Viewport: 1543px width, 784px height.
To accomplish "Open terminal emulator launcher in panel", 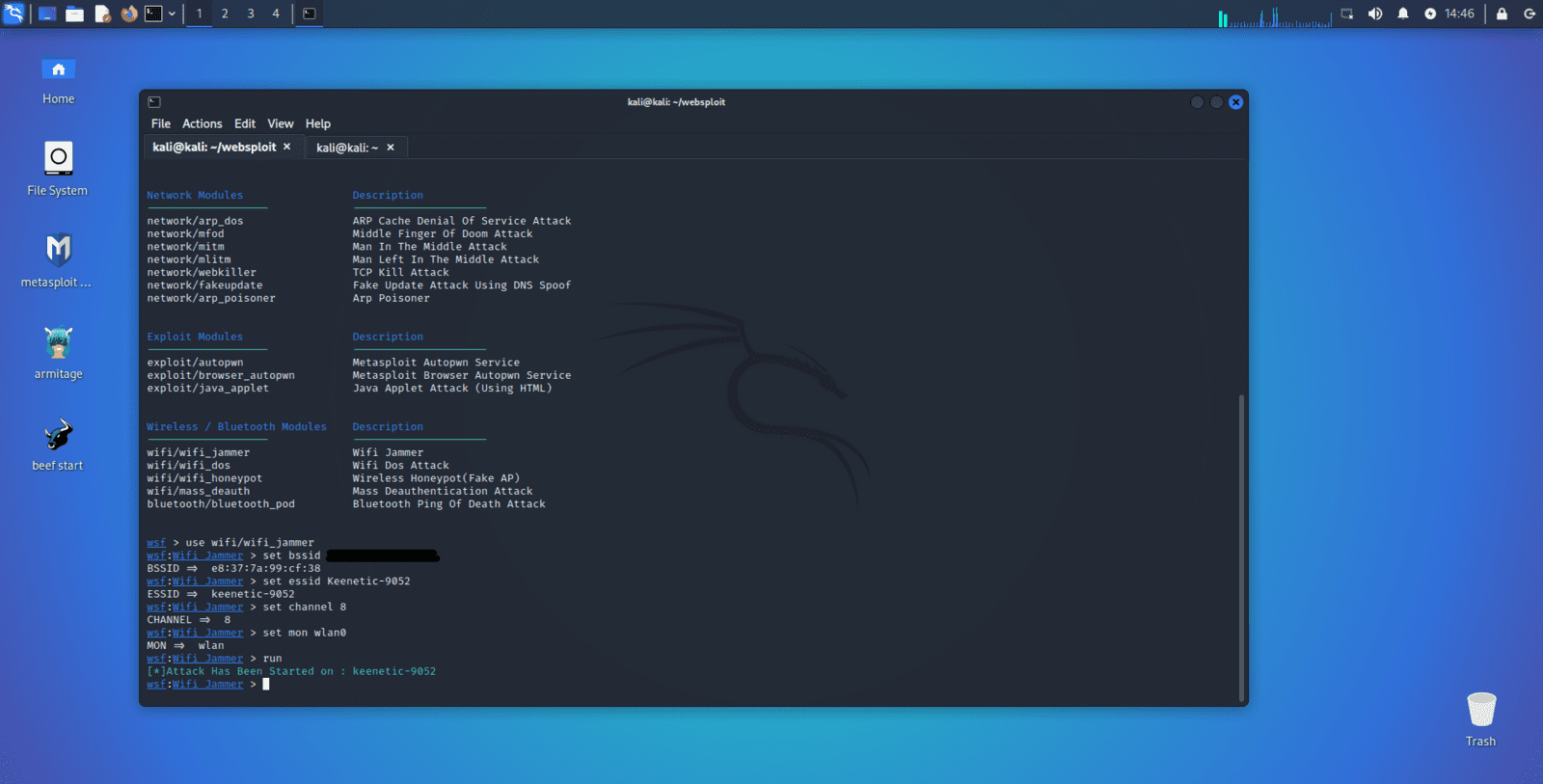I will click(x=154, y=14).
